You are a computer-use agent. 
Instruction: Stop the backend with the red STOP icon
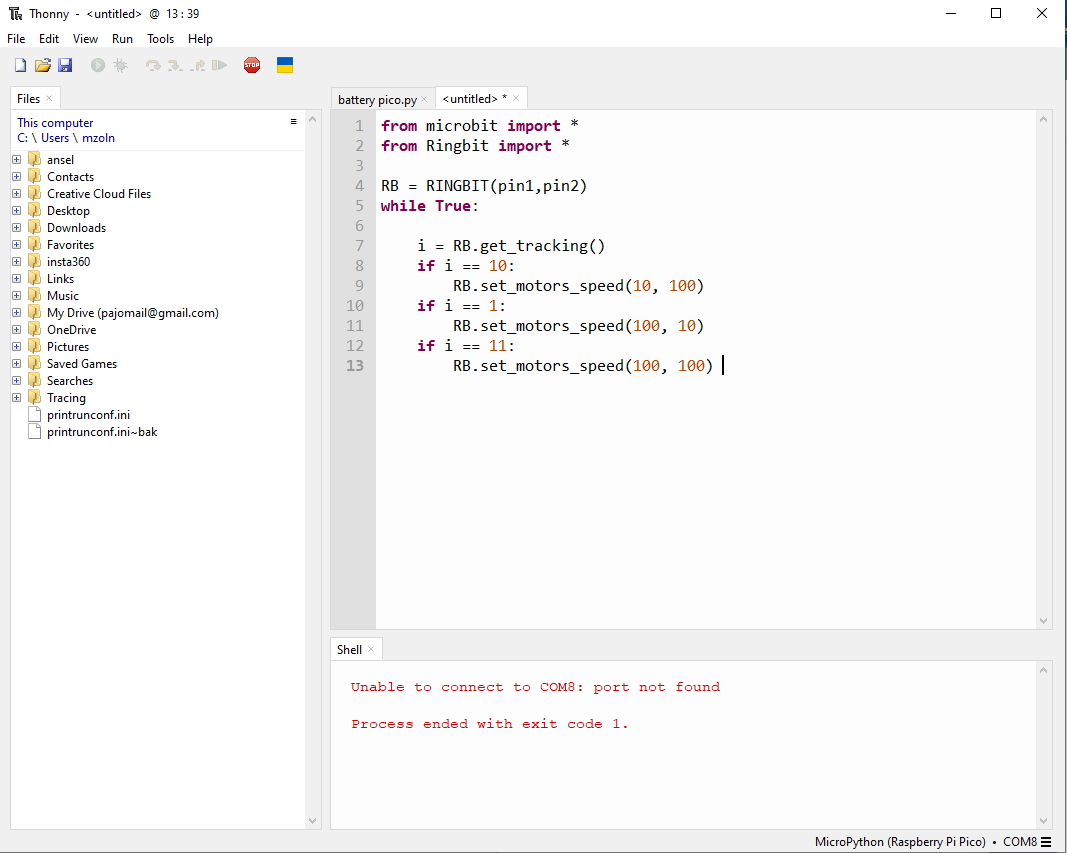tap(252, 65)
